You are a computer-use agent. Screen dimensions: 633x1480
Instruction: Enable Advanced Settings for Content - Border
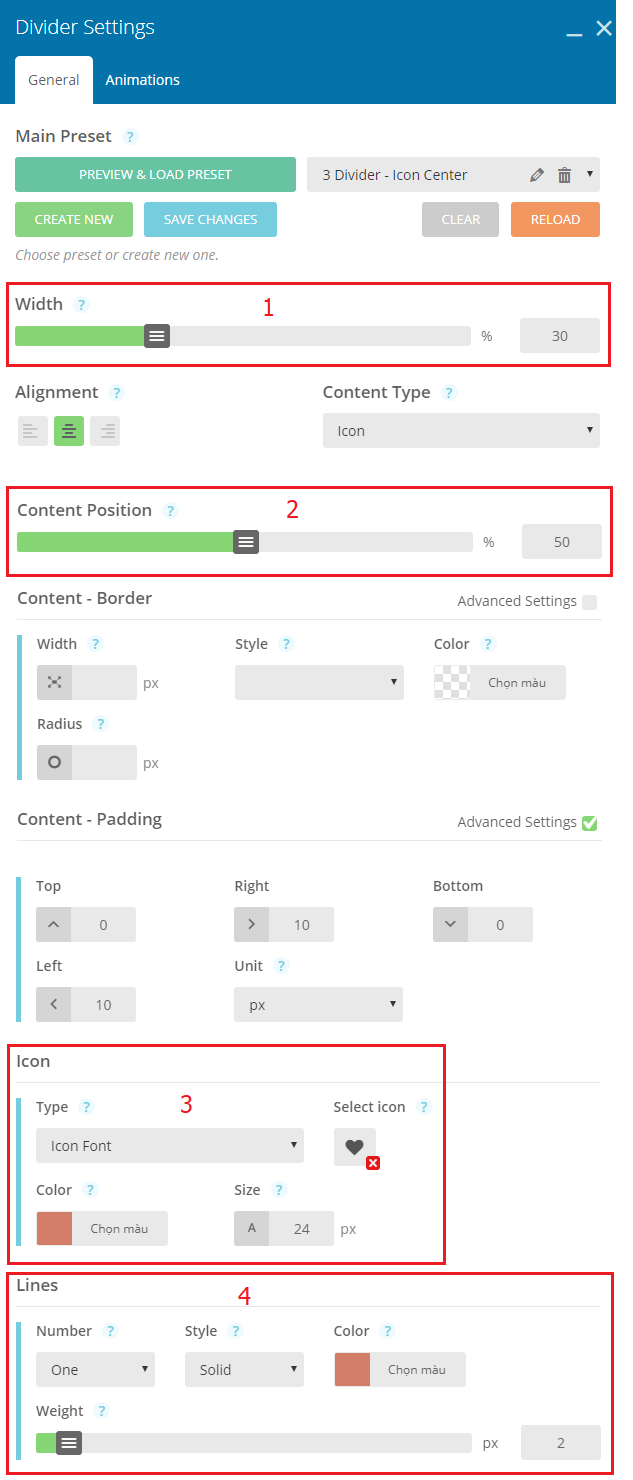[x=589, y=602]
